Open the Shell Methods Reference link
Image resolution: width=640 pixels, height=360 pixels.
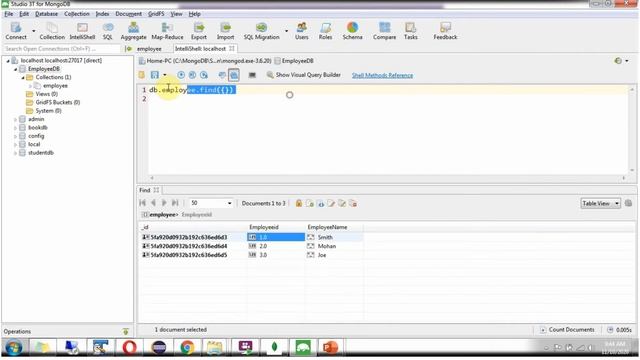[x=382, y=75]
